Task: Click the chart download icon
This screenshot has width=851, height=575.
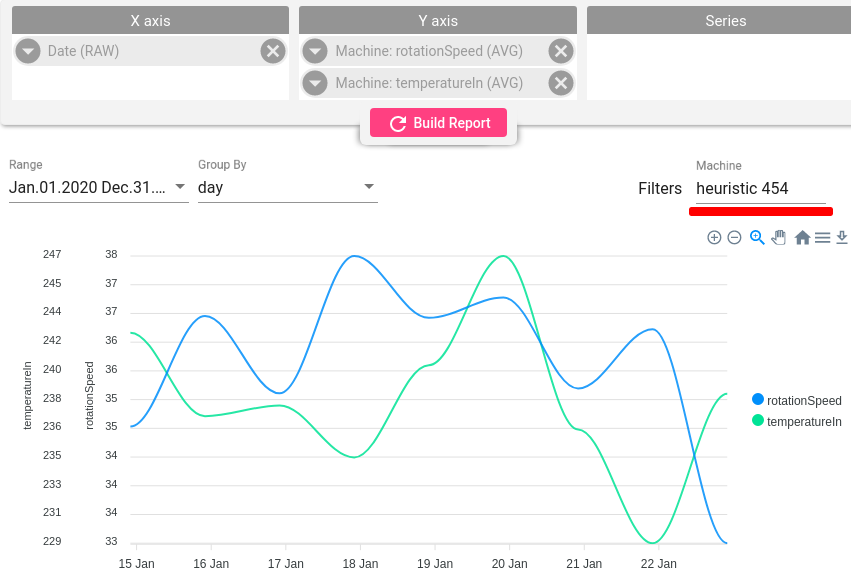Action: (x=842, y=237)
